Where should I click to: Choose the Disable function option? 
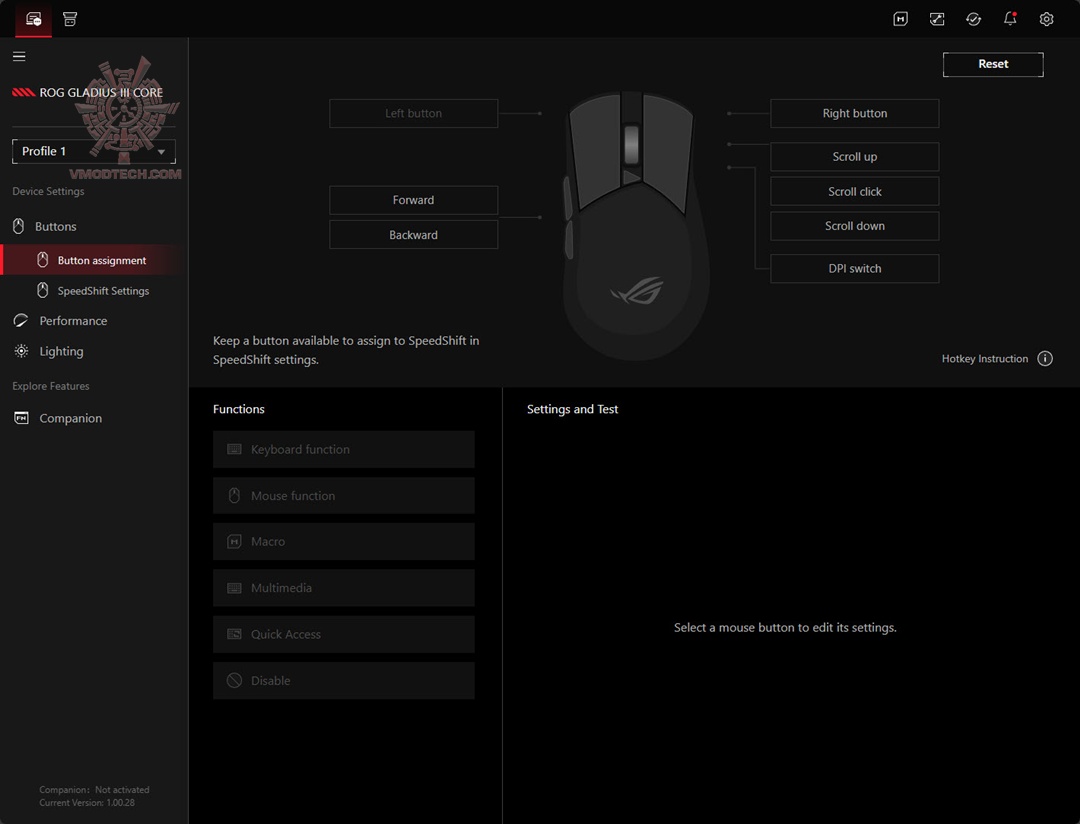pyautogui.click(x=344, y=681)
